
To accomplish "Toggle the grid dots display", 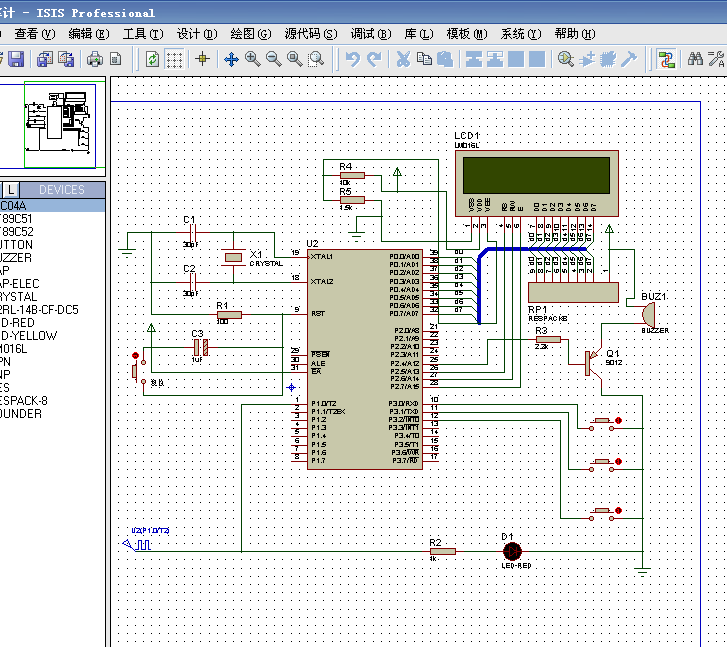I will 174,59.
